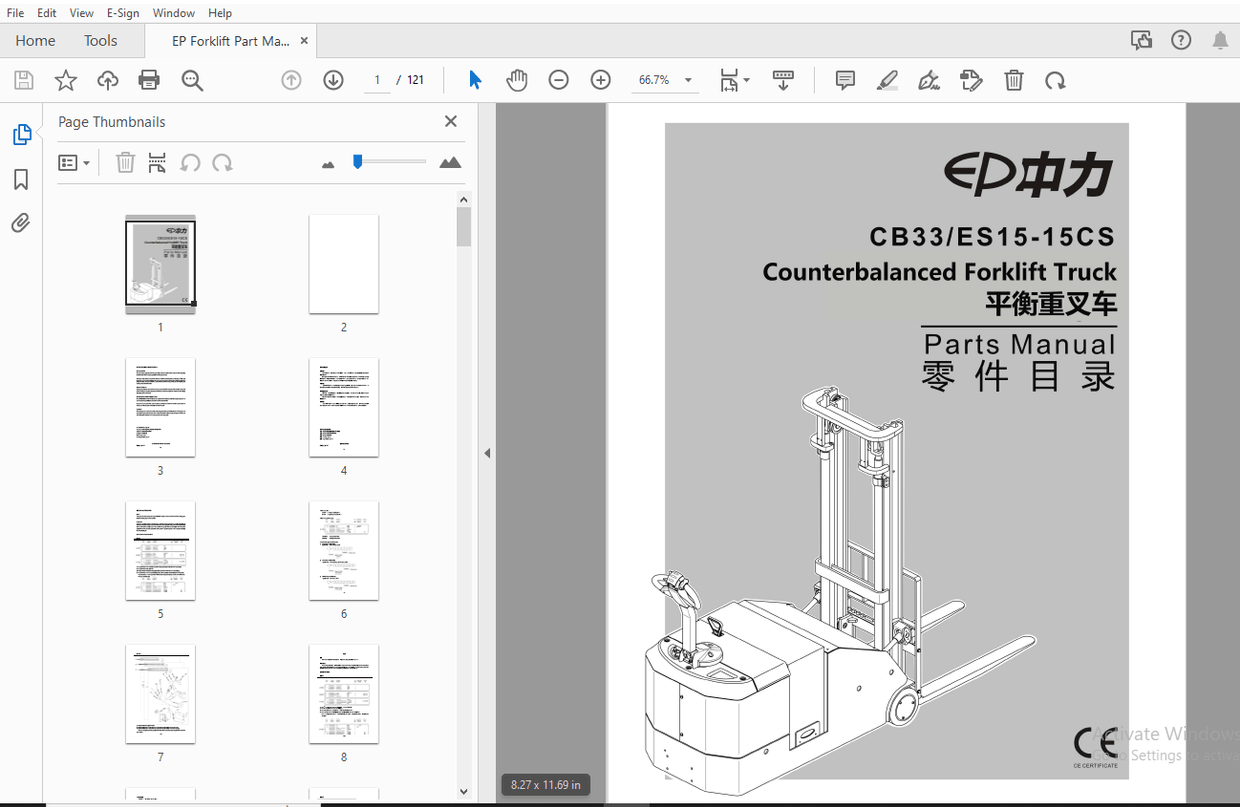Rotate pages using the rotate toolbar icon
Image resolution: width=1240 pixels, height=807 pixels.
(x=1055, y=80)
